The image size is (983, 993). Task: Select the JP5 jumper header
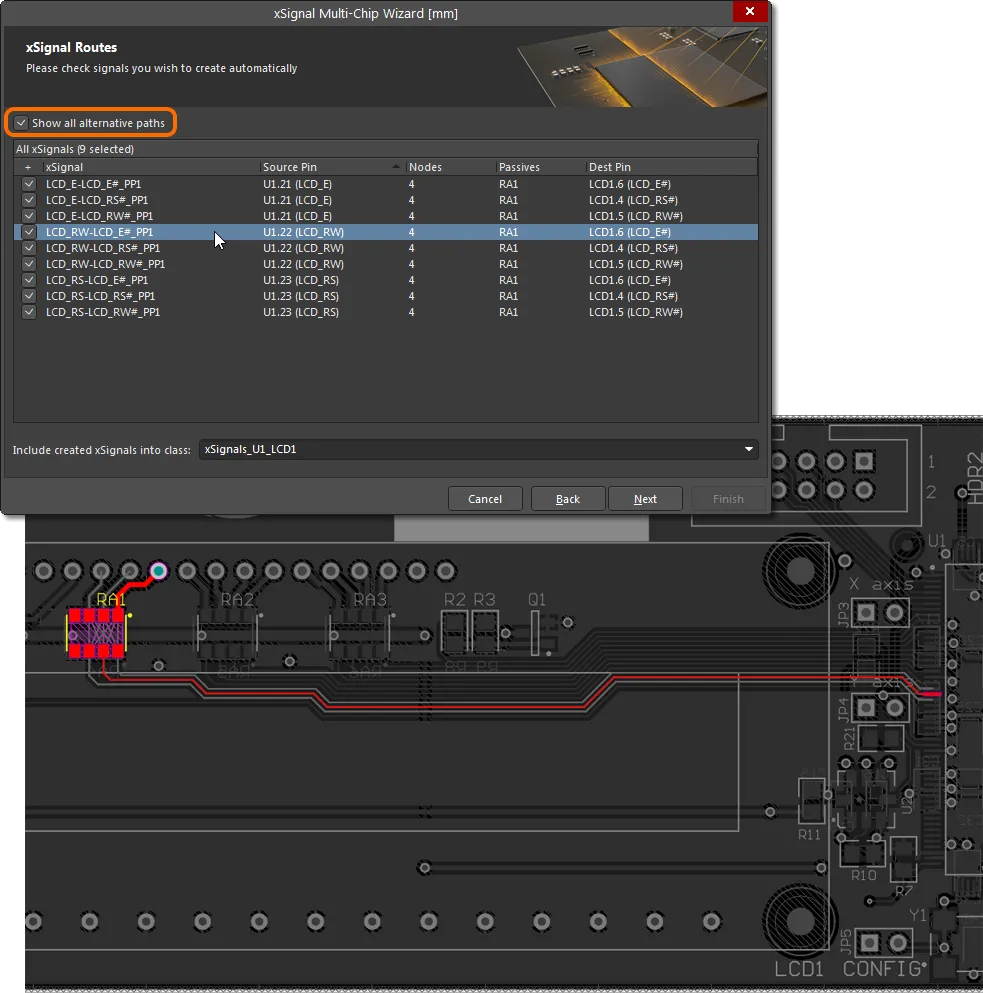(x=884, y=944)
